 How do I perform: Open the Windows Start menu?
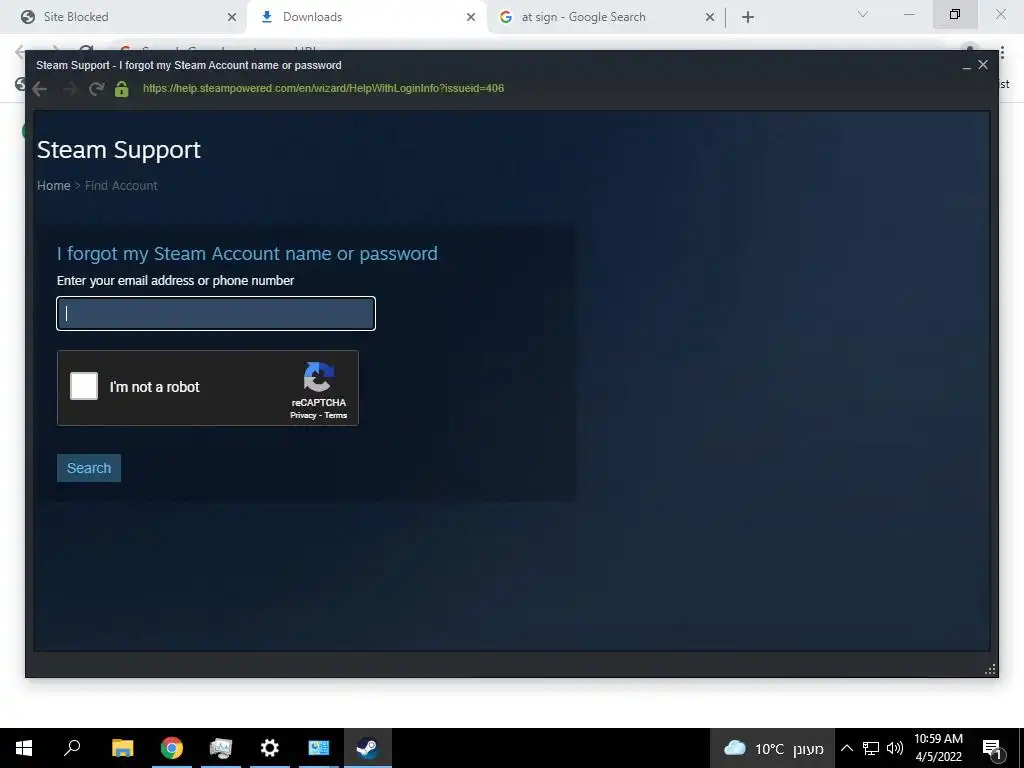coord(24,748)
